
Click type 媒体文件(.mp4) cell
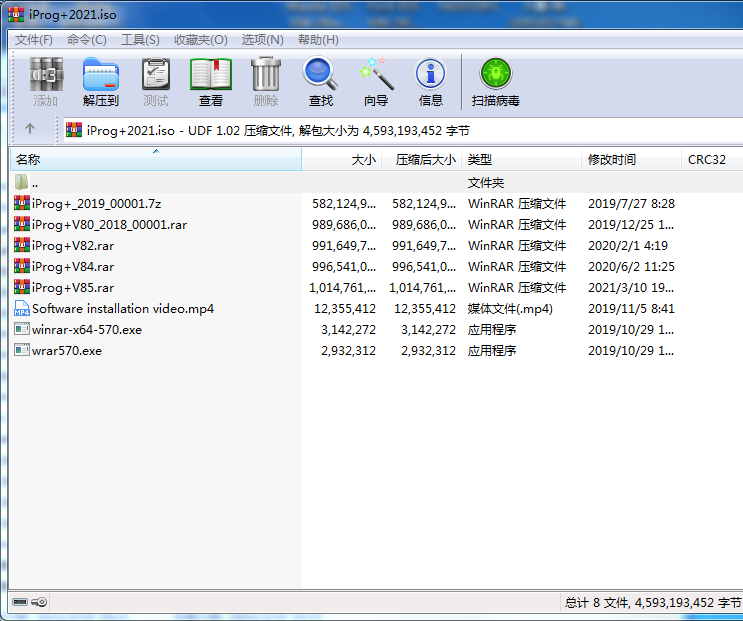(510, 309)
